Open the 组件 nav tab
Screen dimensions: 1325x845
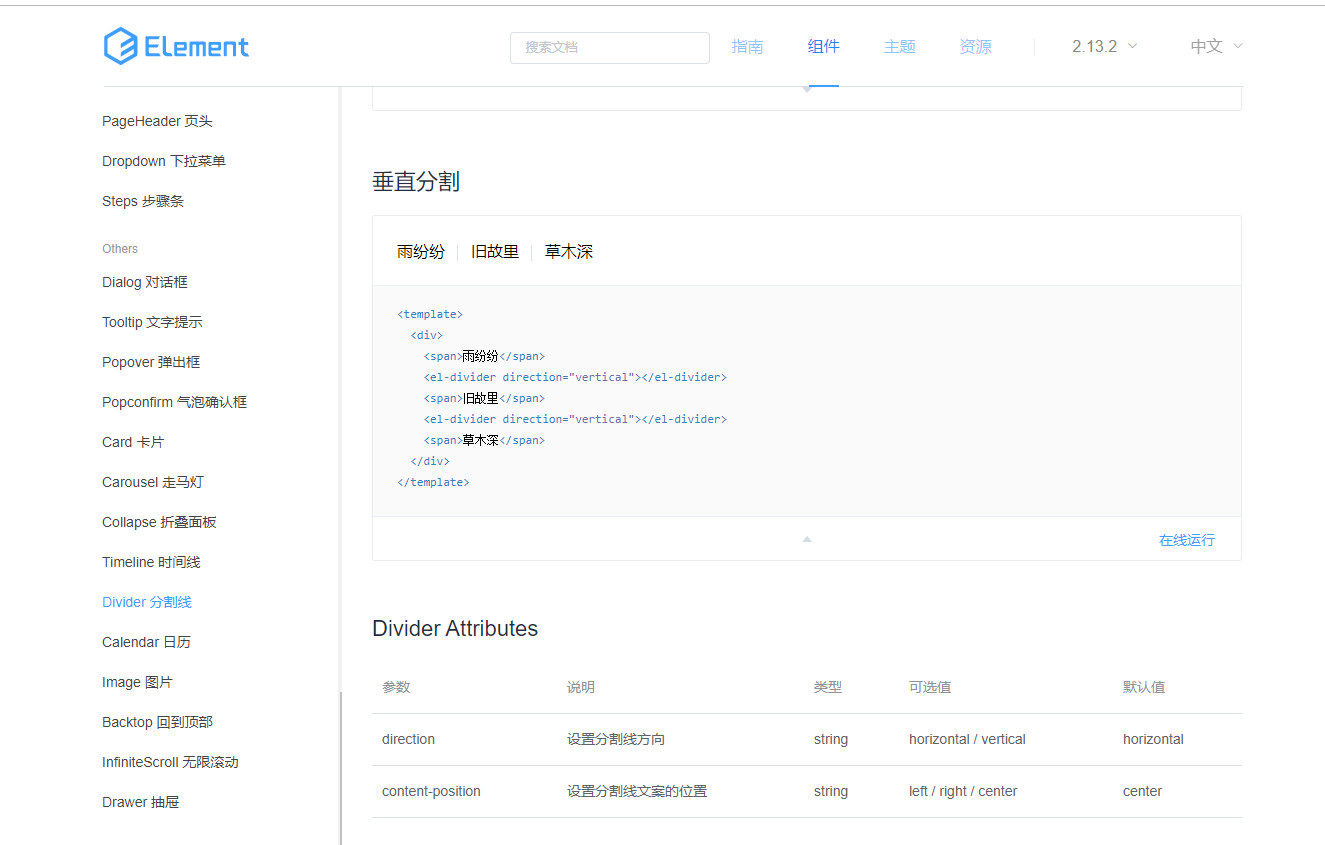(x=824, y=46)
